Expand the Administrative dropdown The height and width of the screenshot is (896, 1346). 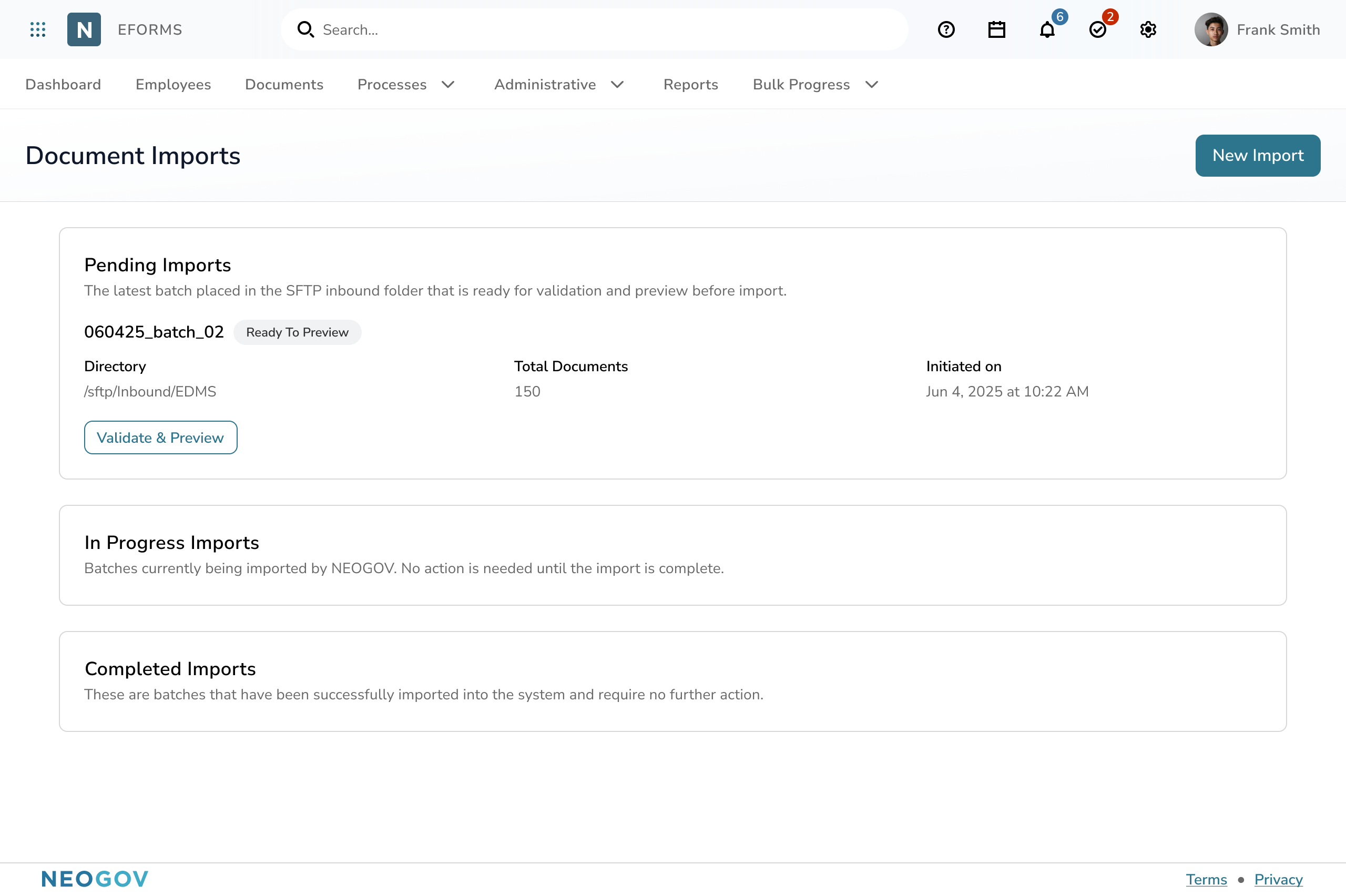pos(558,84)
